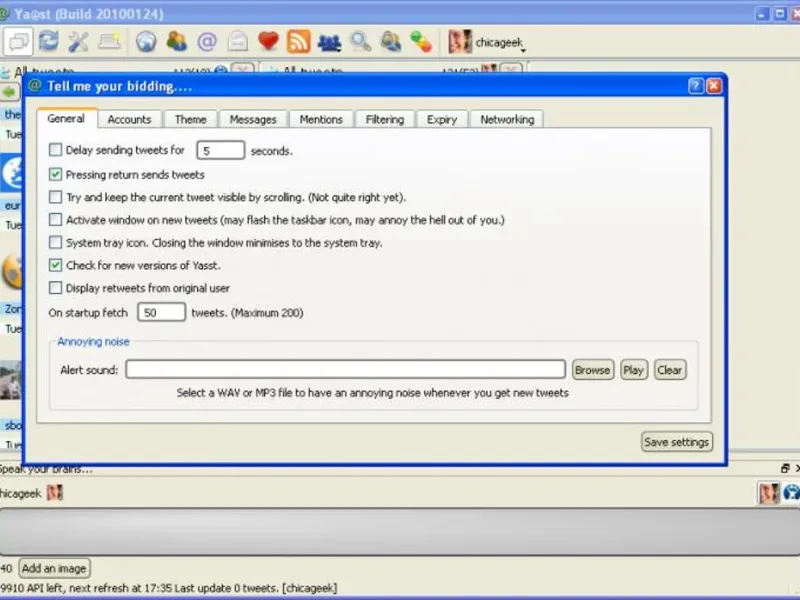Click the delay seconds input field
This screenshot has height=600, width=800.
220,151
